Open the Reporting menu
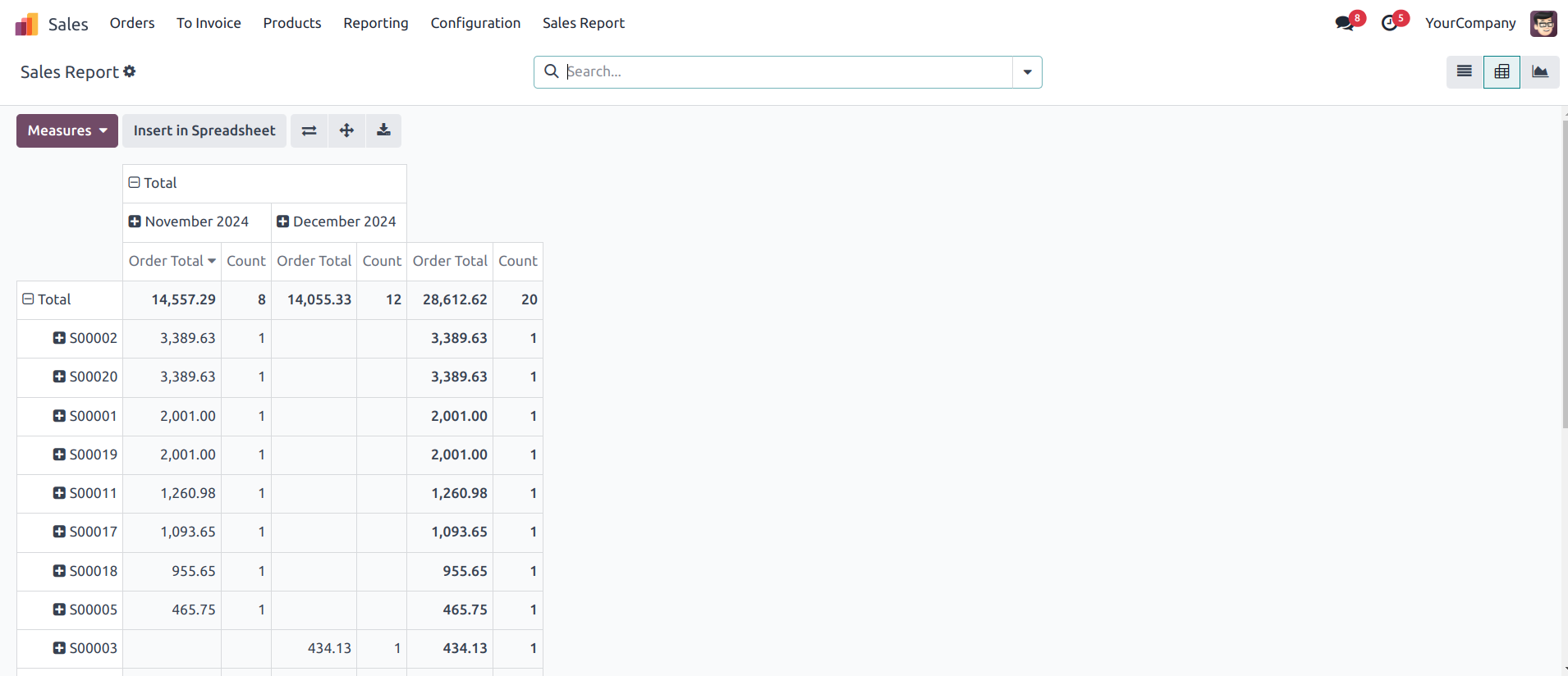Viewport: 1568px width, 676px height. (375, 23)
